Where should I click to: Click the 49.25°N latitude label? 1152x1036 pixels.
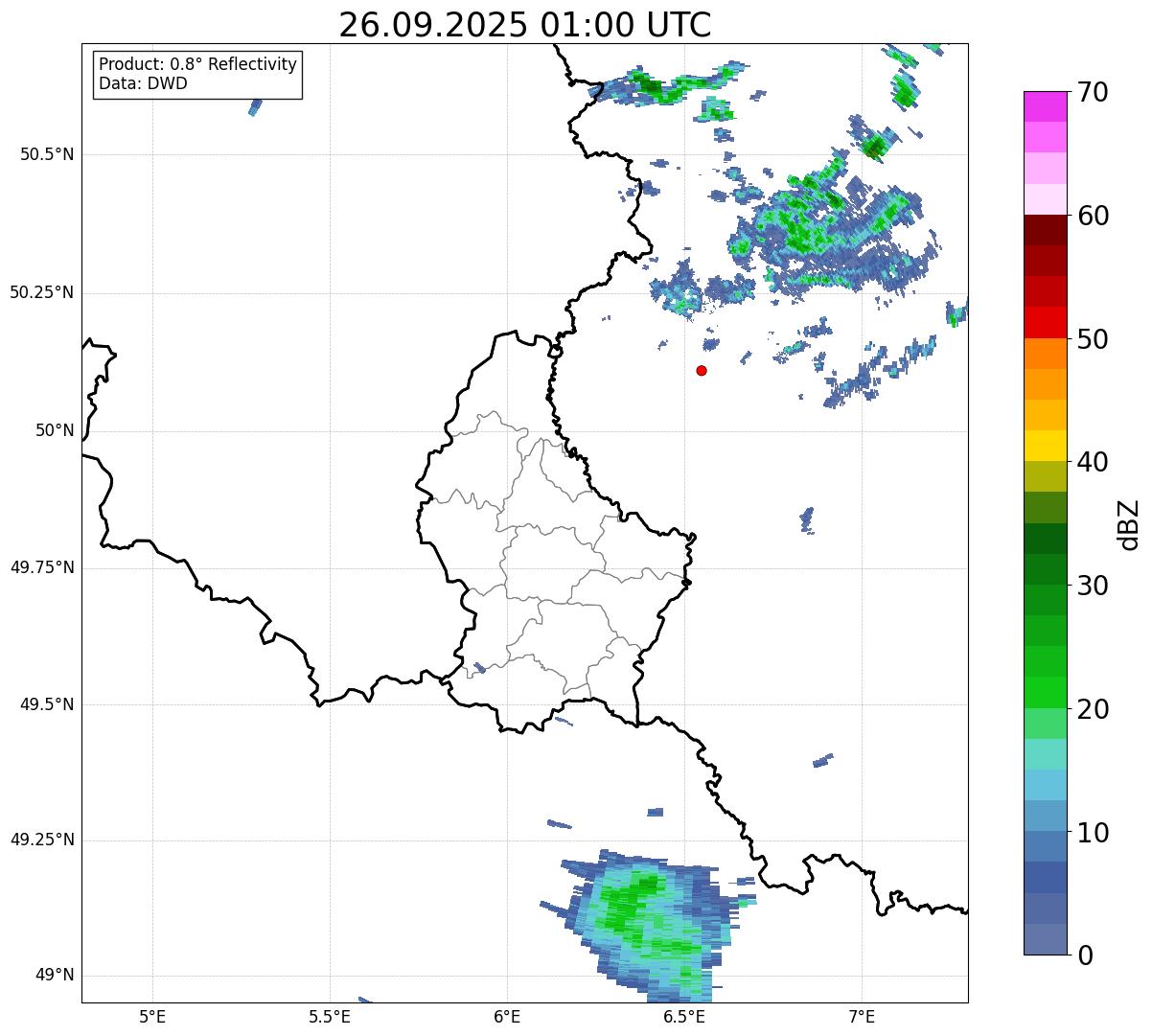(x=42, y=840)
